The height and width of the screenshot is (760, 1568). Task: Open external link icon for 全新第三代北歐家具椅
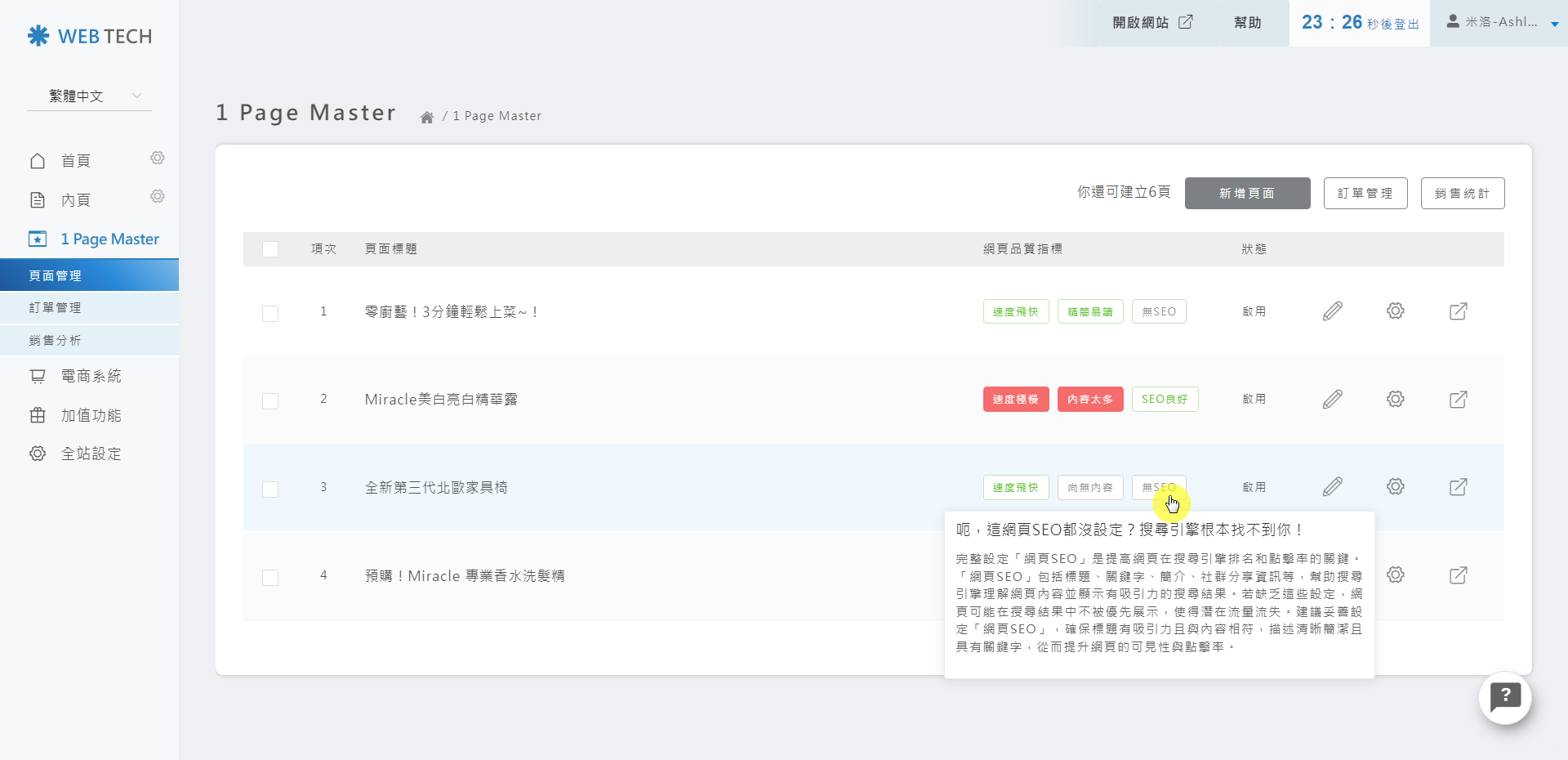tap(1458, 487)
